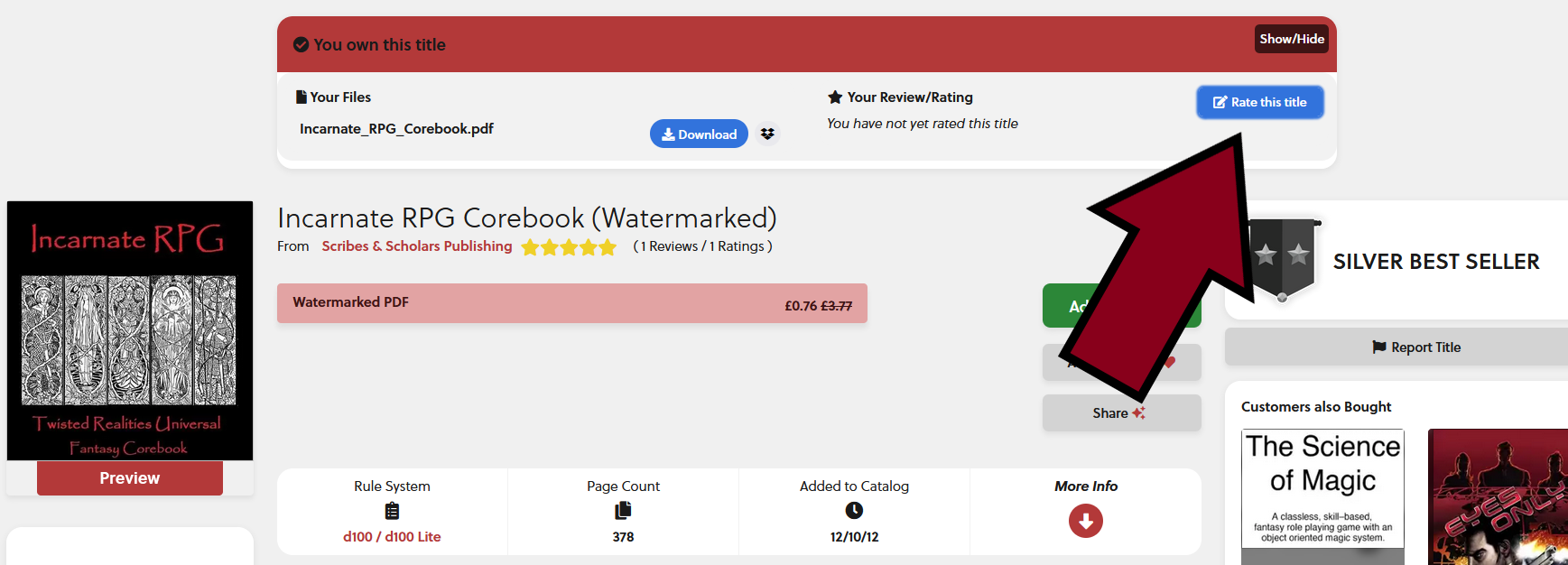Screen dimensions: 1568x565
Task: Click the Dropbox icon next to Download
Action: pyautogui.click(x=767, y=134)
